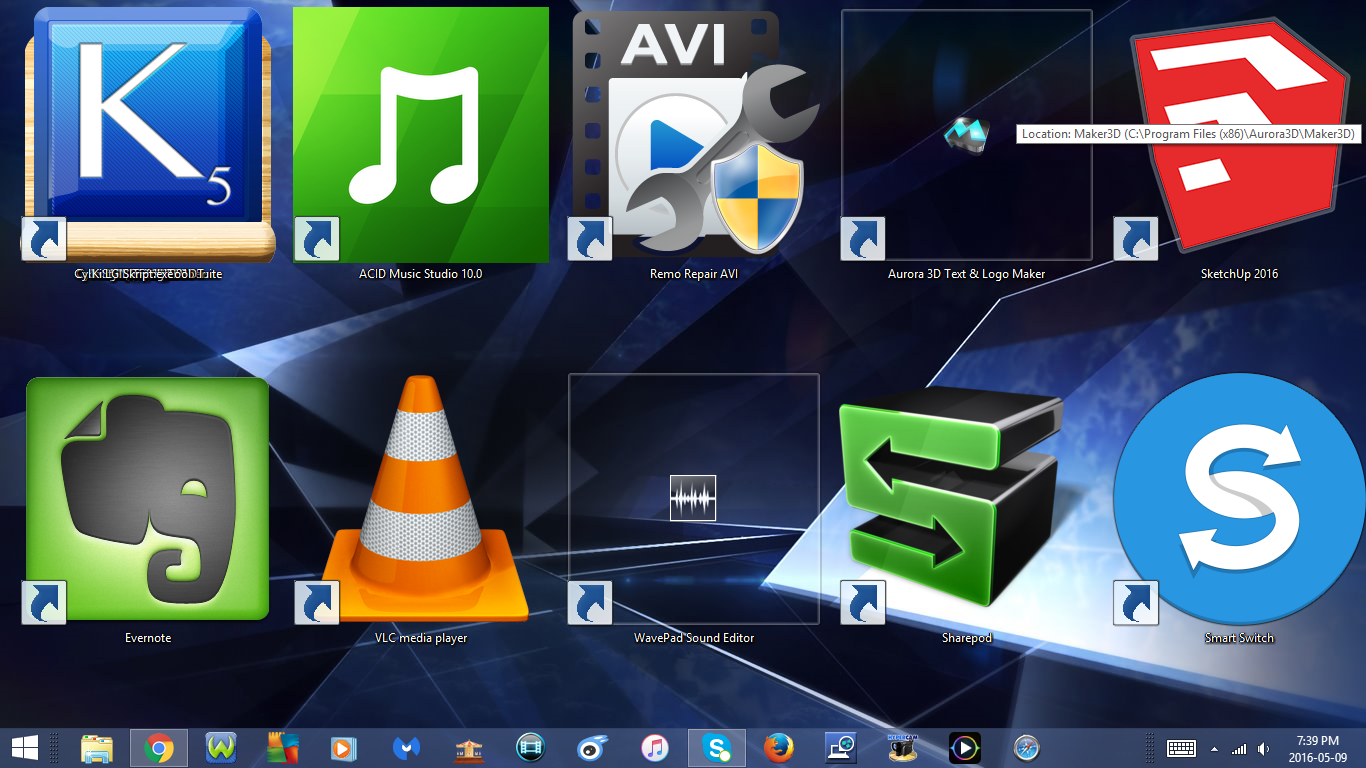Open Windows Media Player taskbar icon
1366x768 pixels.
click(345, 748)
